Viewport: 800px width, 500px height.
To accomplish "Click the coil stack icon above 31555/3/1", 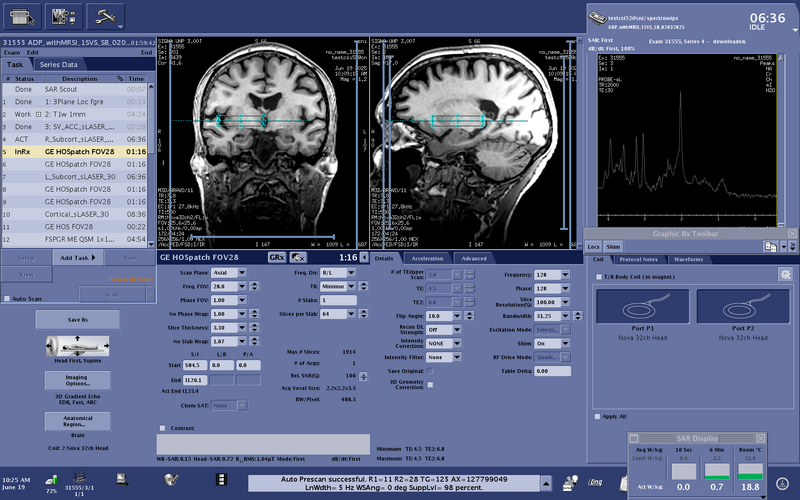I will [x=79, y=478].
